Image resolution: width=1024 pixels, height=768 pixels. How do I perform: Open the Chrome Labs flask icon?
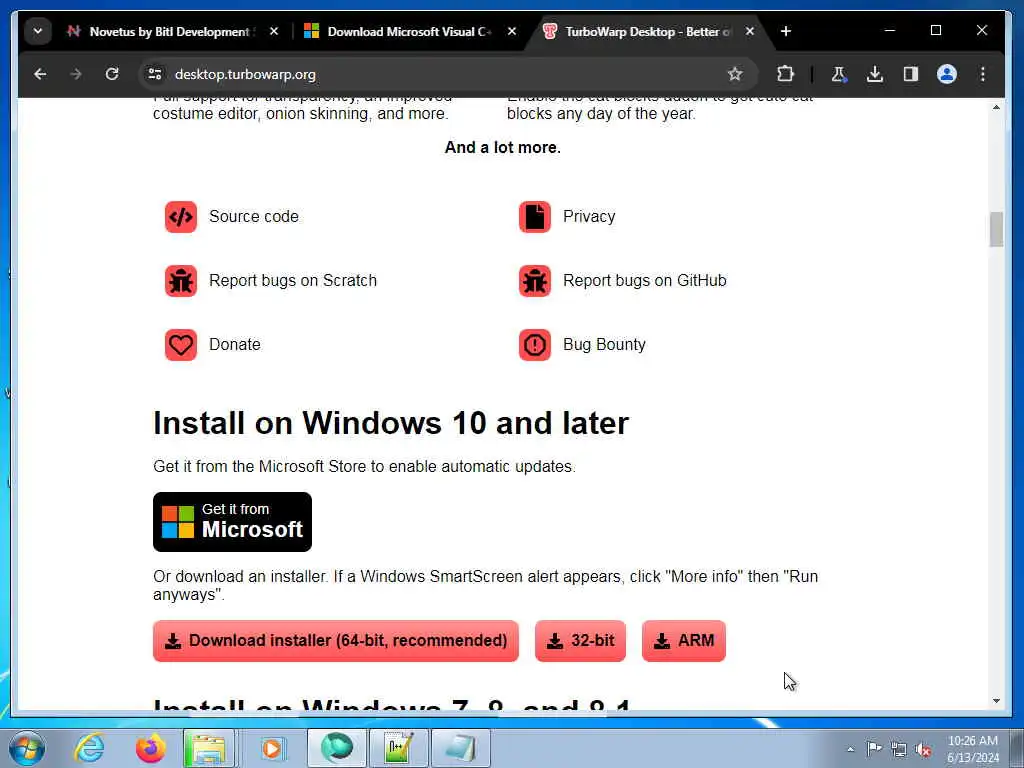(839, 74)
